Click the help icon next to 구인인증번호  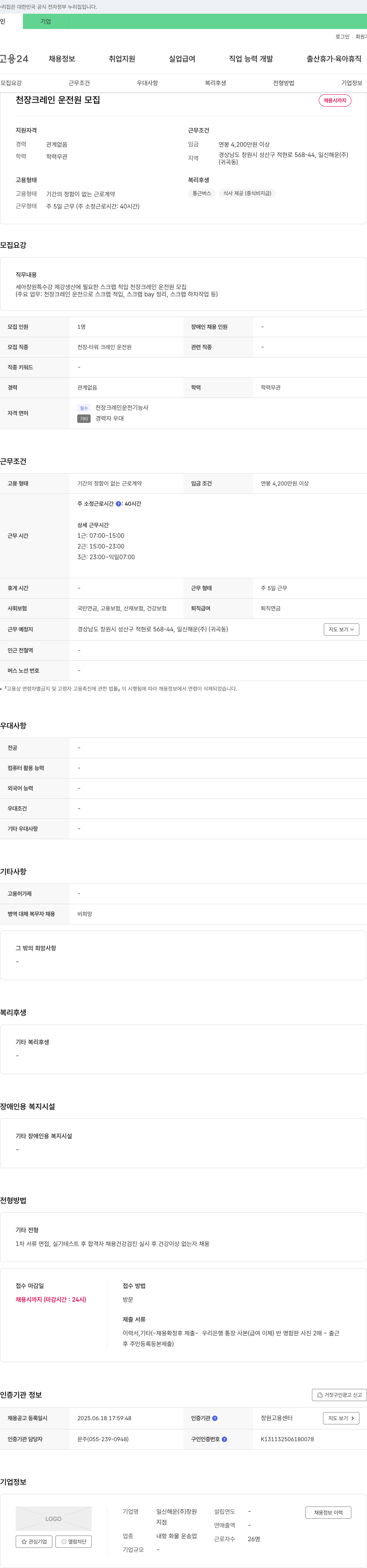pos(224,1439)
